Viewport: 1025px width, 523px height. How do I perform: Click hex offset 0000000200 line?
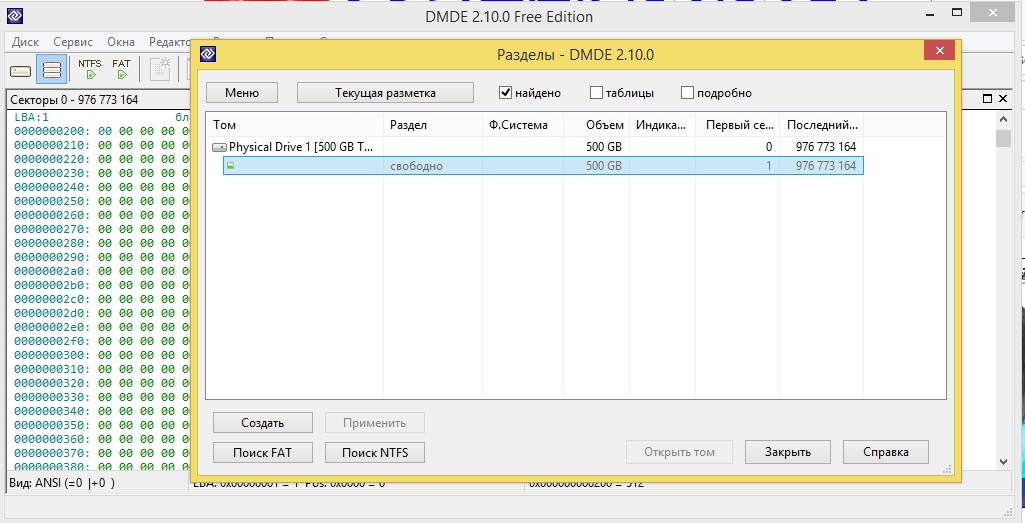coord(101,131)
